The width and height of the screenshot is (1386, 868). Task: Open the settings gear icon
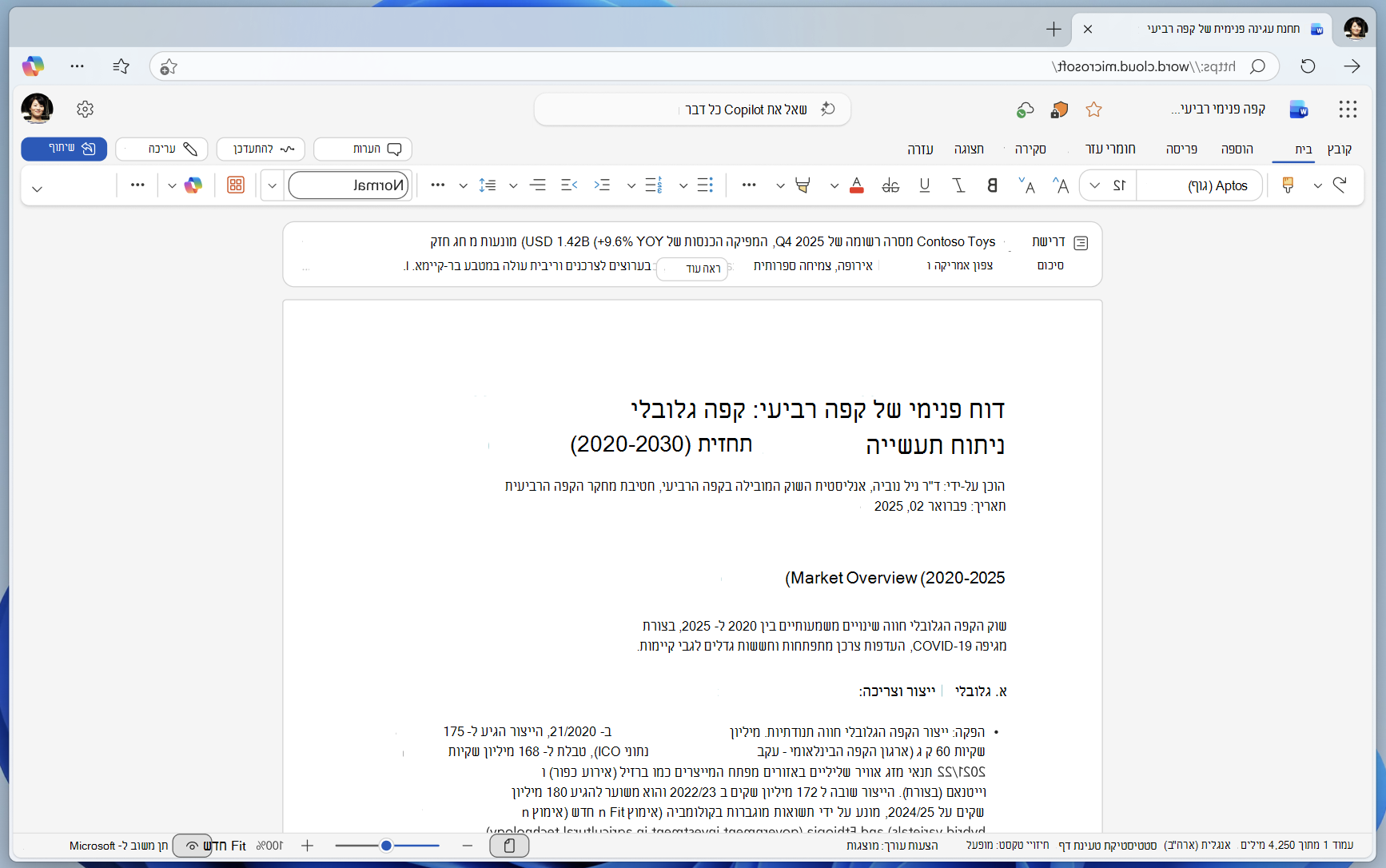tap(86, 109)
